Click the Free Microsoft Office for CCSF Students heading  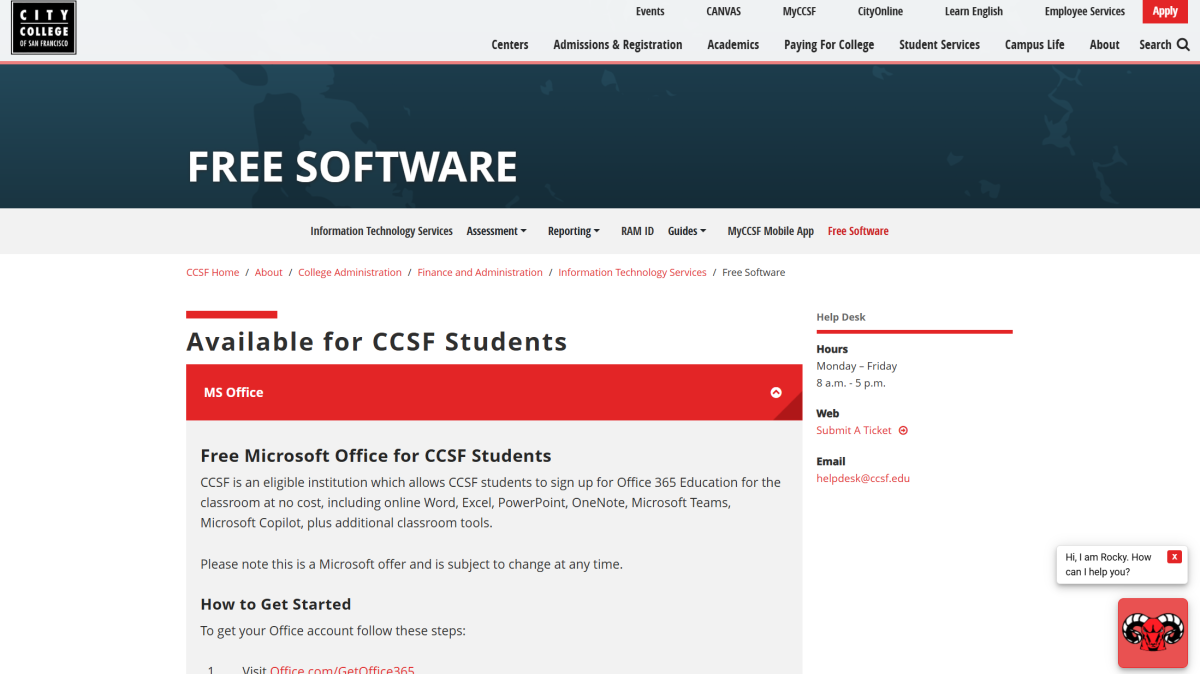click(x=376, y=456)
